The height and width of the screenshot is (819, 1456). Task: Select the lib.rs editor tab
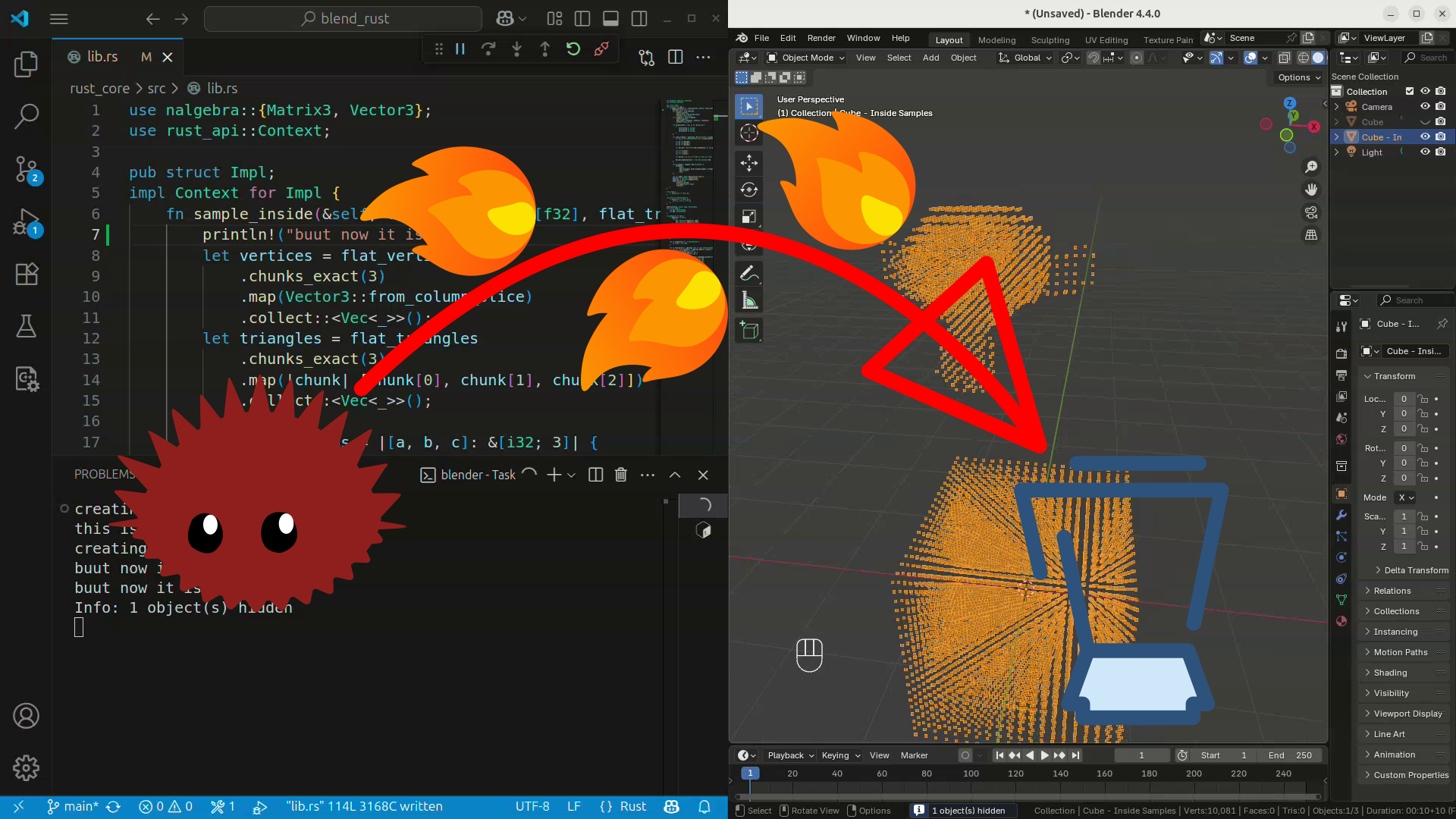click(x=117, y=57)
